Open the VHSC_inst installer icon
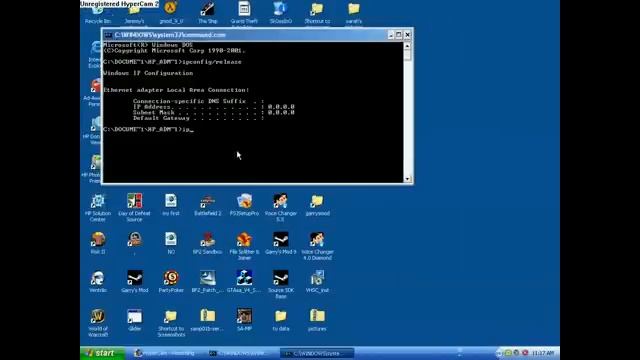The height and width of the screenshot is (360, 640). pyautogui.click(x=317, y=282)
